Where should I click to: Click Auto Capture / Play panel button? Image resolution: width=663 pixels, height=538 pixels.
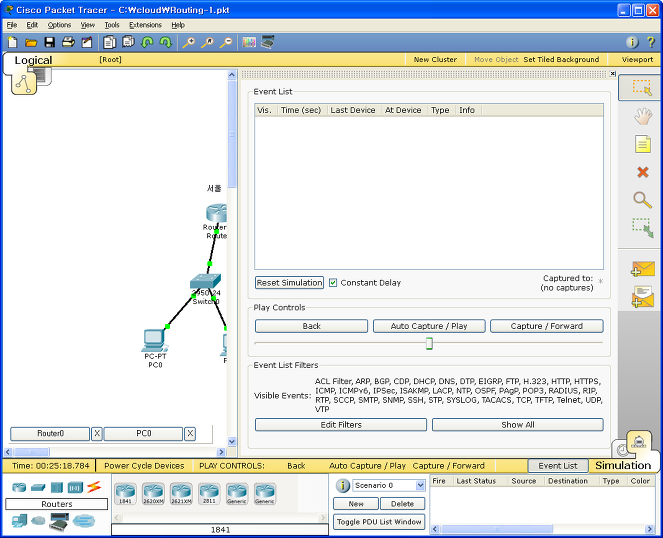tap(429, 326)
